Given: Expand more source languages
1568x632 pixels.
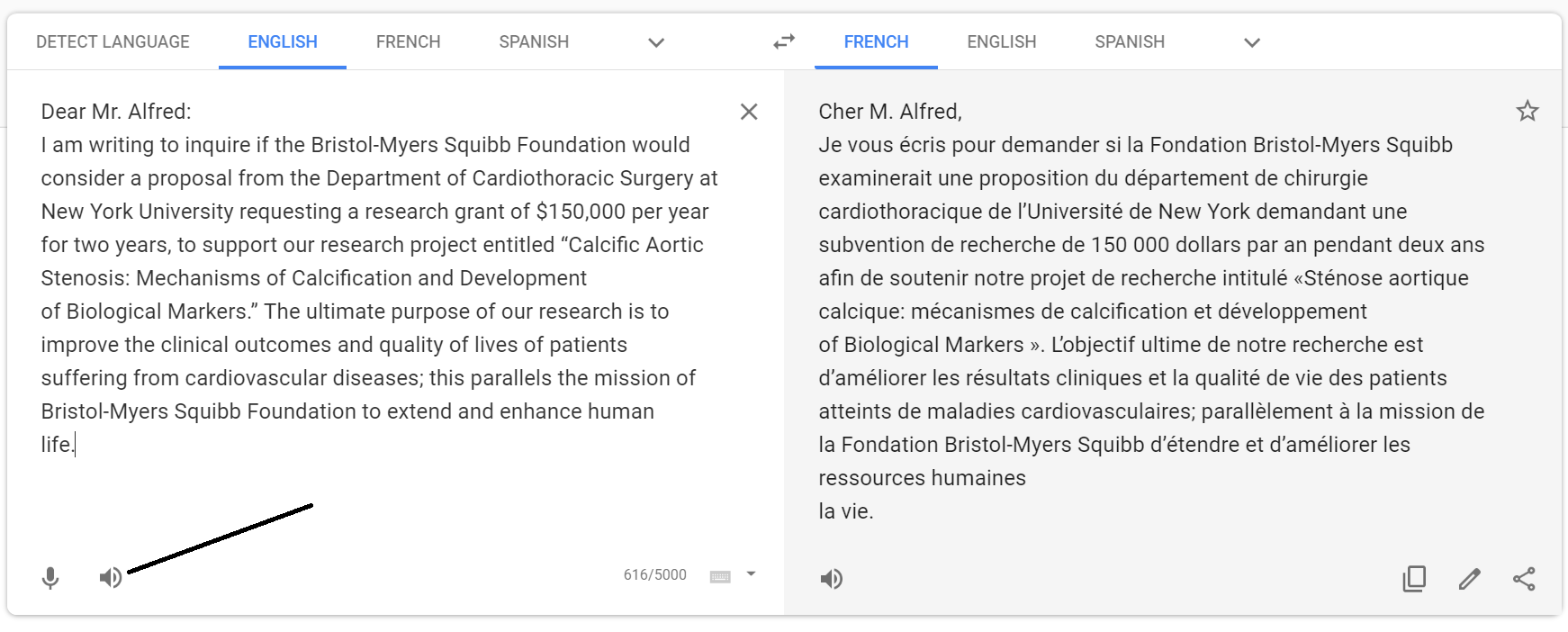Looking at the screenshot, I should coord(656,42).
